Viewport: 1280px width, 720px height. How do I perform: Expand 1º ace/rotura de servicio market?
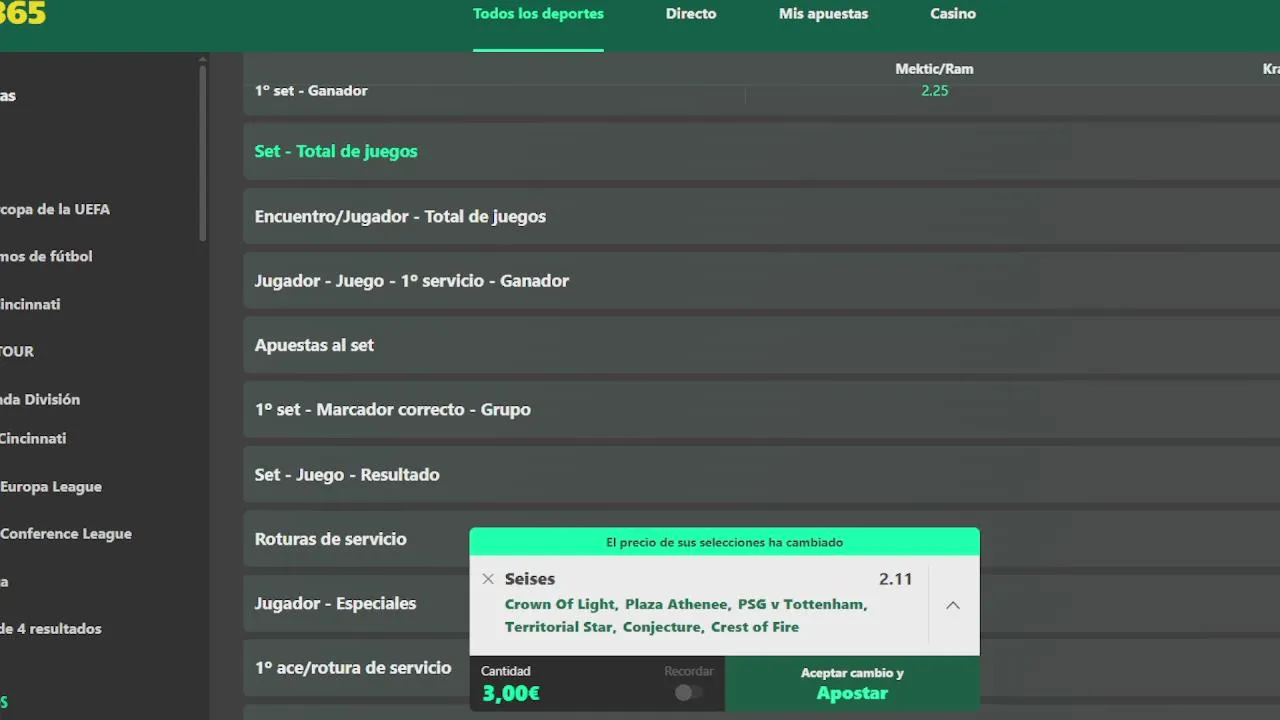coord(356,668)
